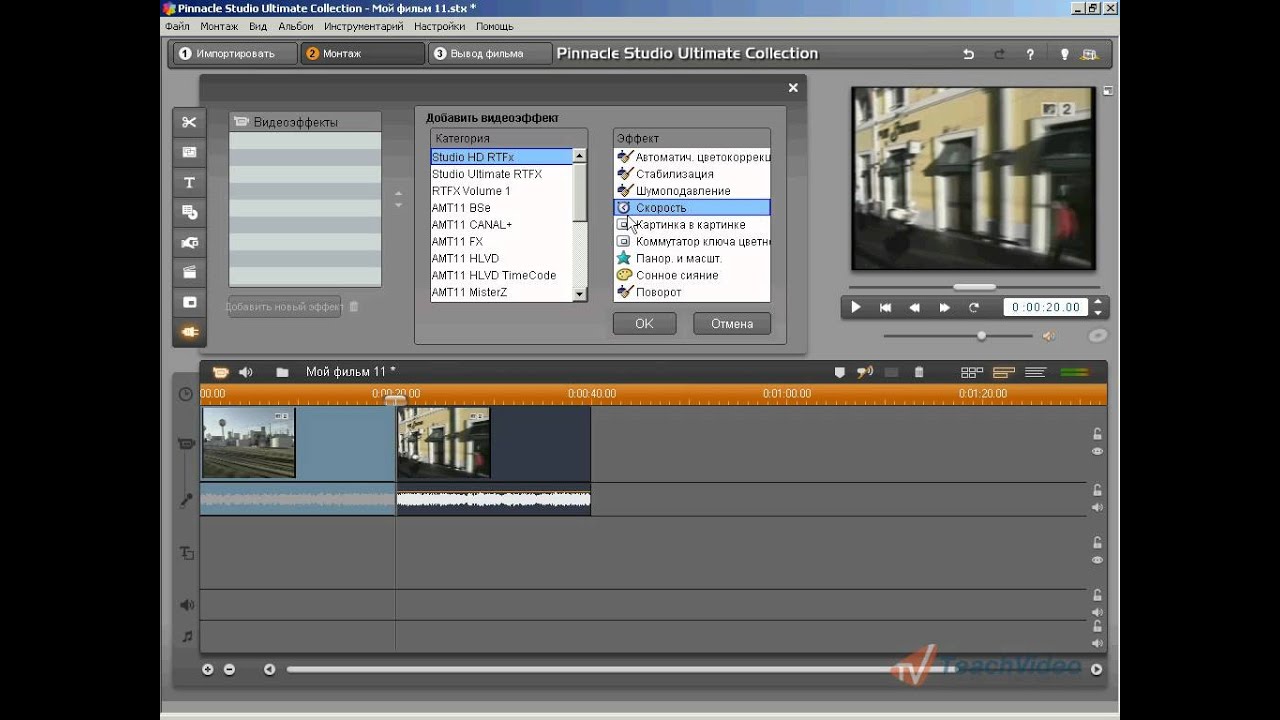This screenshot has height=720, width=1280.
Task: Switch to the Вывод фильма tab
Action: pos(490,54)
